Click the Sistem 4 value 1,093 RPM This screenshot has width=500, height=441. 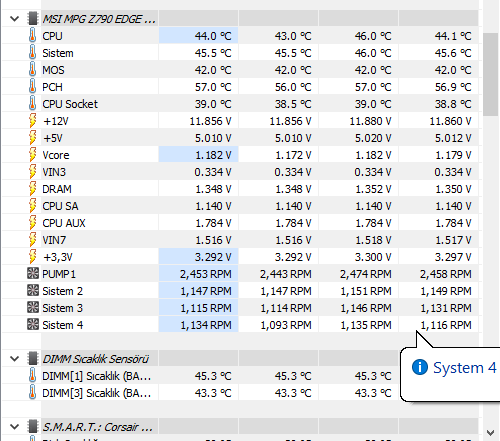286,325
